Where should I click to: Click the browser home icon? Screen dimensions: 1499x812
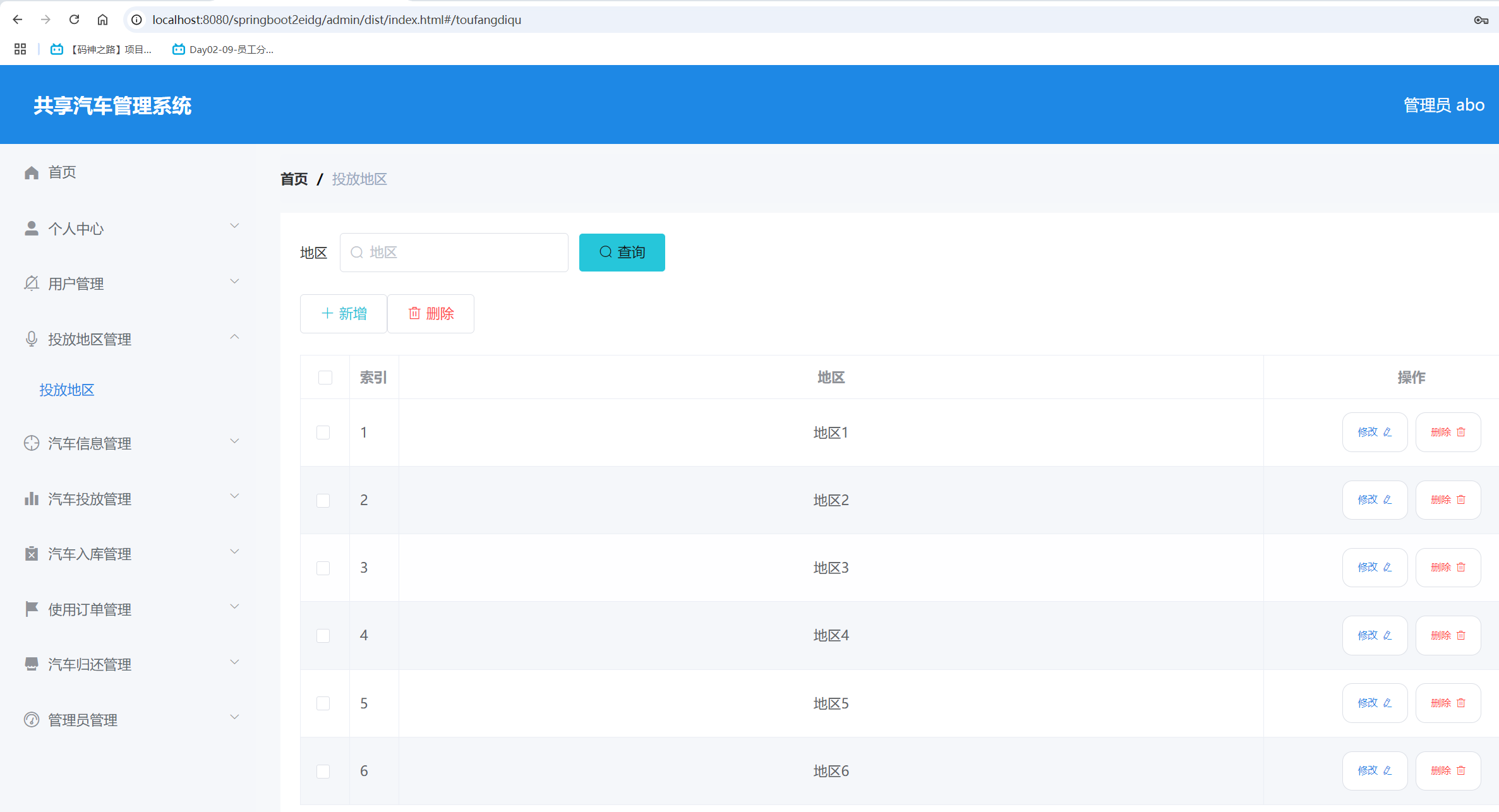[x=102, y=20]
